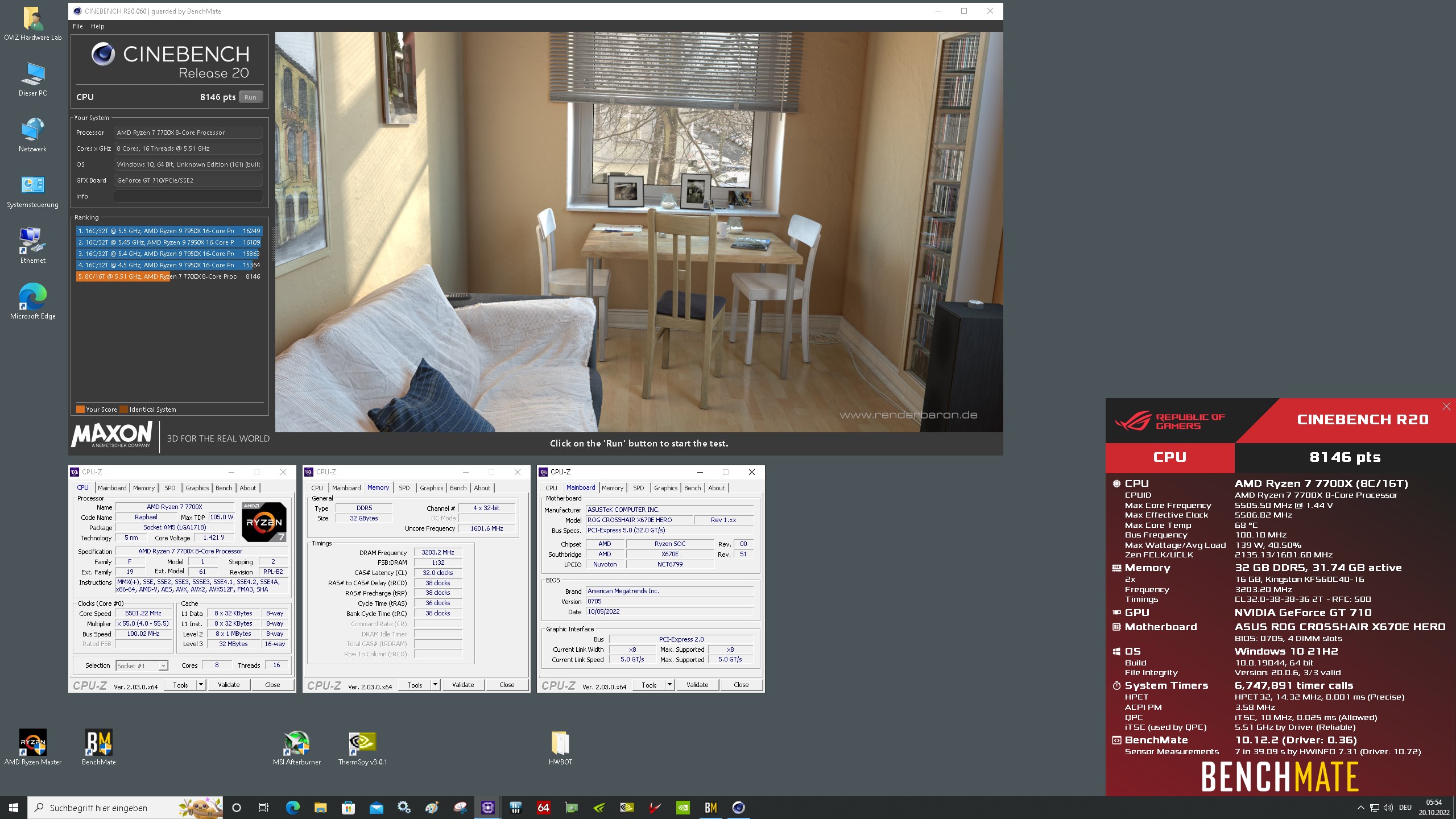Click the Model field ROG CROSSHAIR X670E HERO
1456x819 pixels.
640,520
